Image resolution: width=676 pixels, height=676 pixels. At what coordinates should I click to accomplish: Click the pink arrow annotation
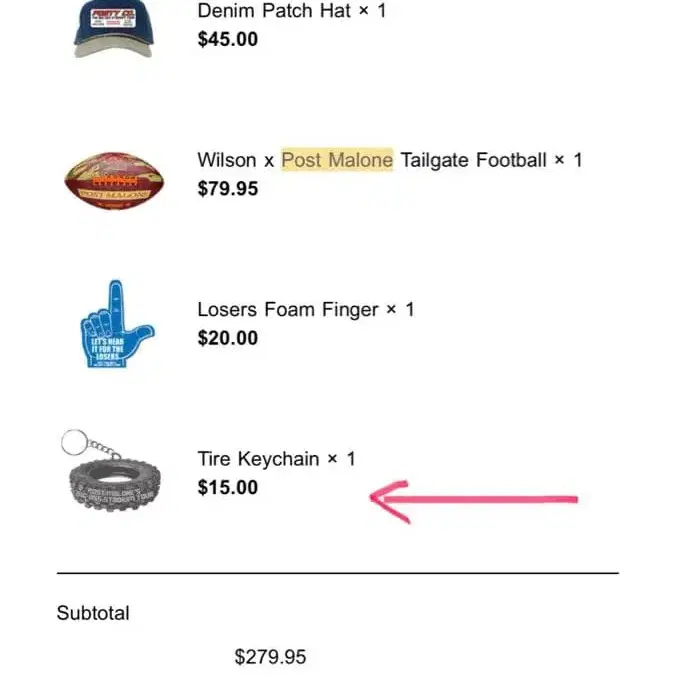[x=473, y=498]
